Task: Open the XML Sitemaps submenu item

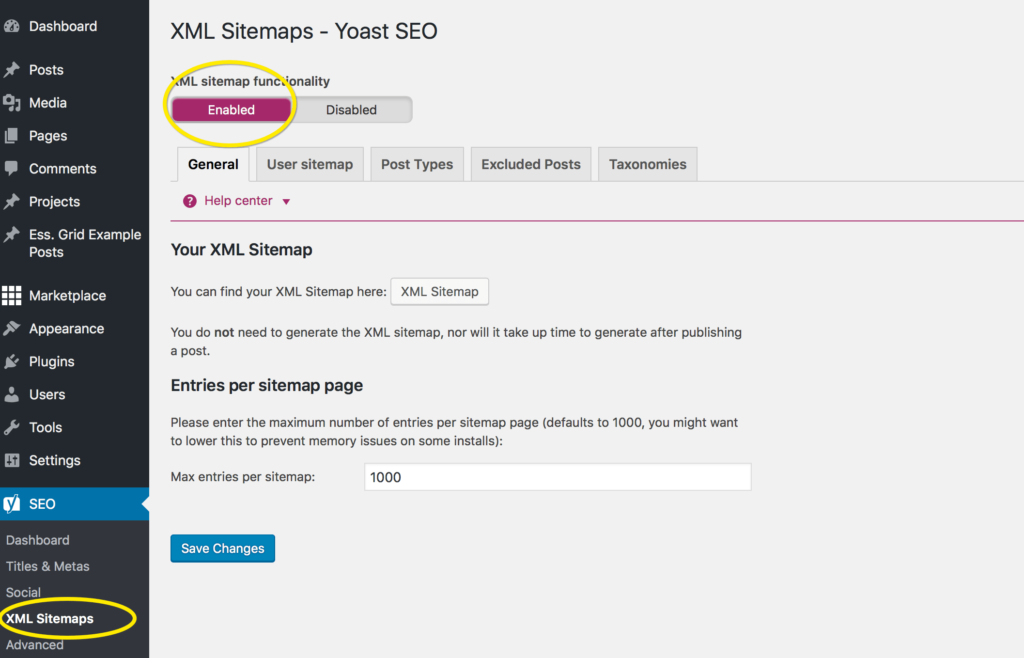Action: (x=50, y=618)
